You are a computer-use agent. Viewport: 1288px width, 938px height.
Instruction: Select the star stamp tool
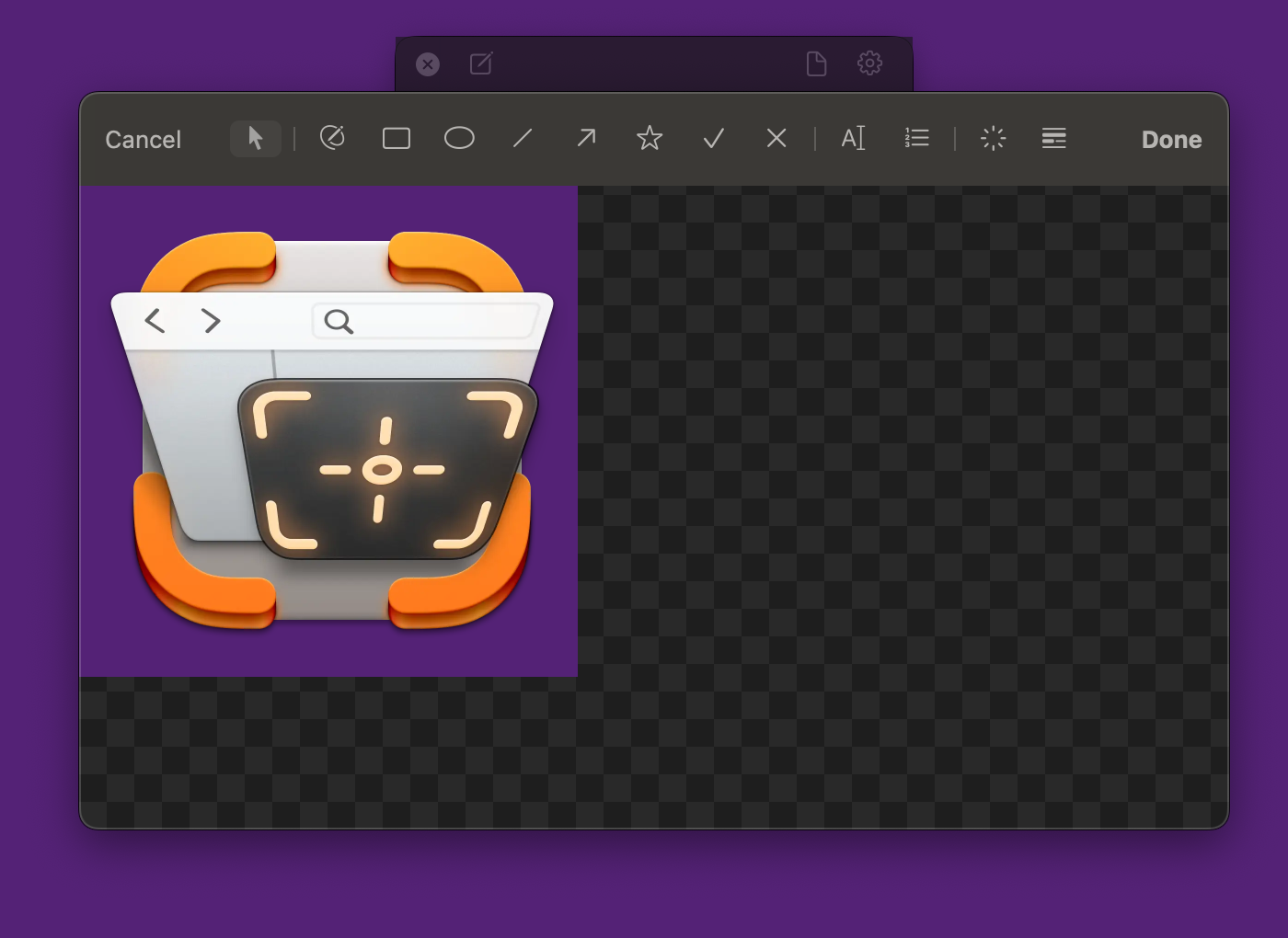pos(650,138)
